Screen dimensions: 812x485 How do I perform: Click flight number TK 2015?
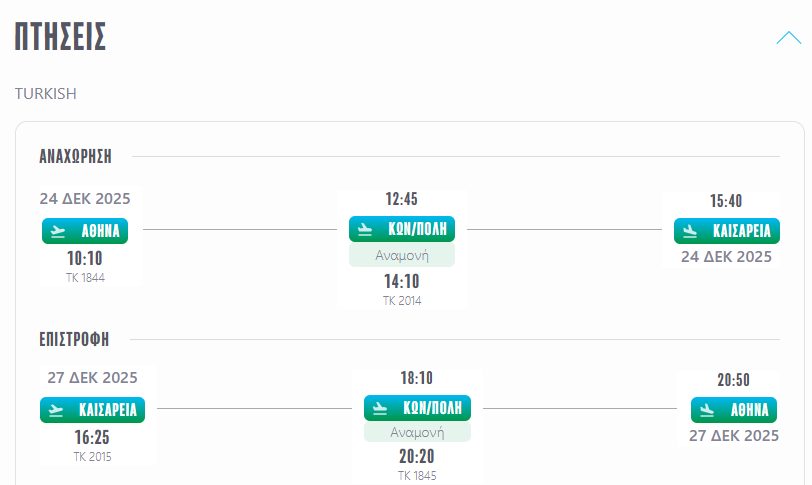coord(92,457)
